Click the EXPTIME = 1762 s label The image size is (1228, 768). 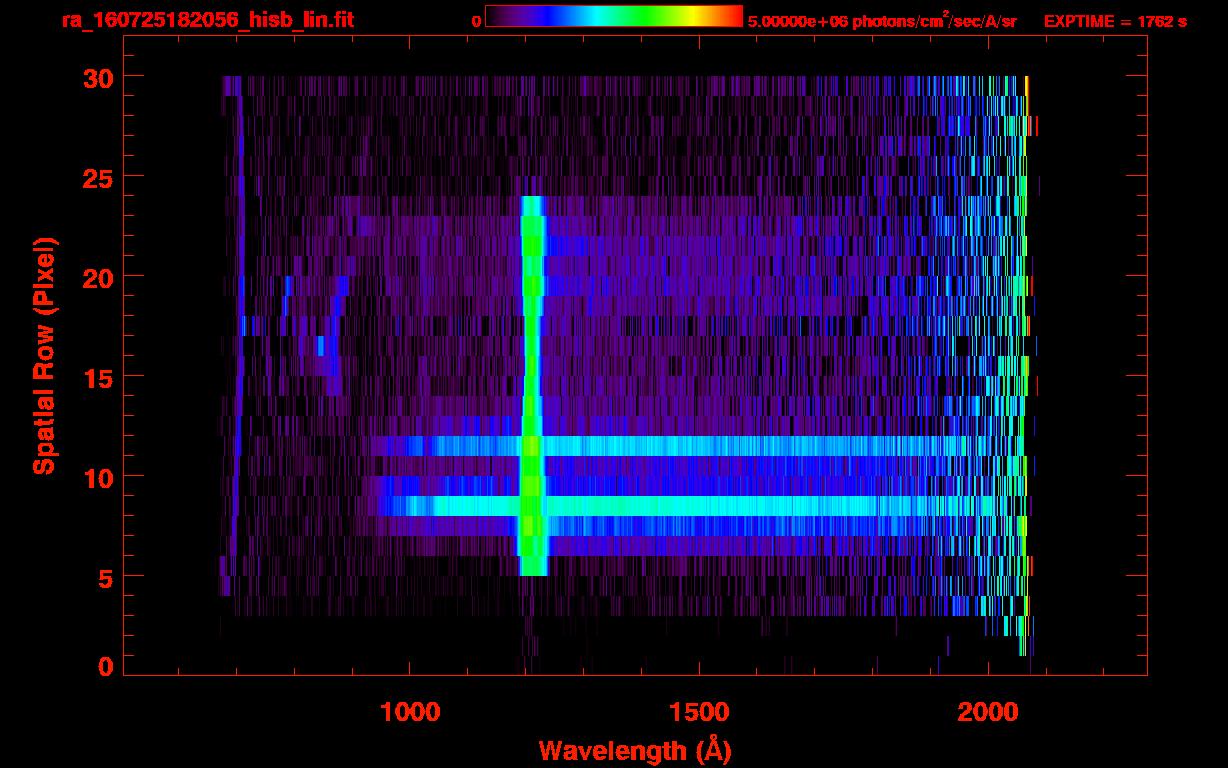point(1115,21)
